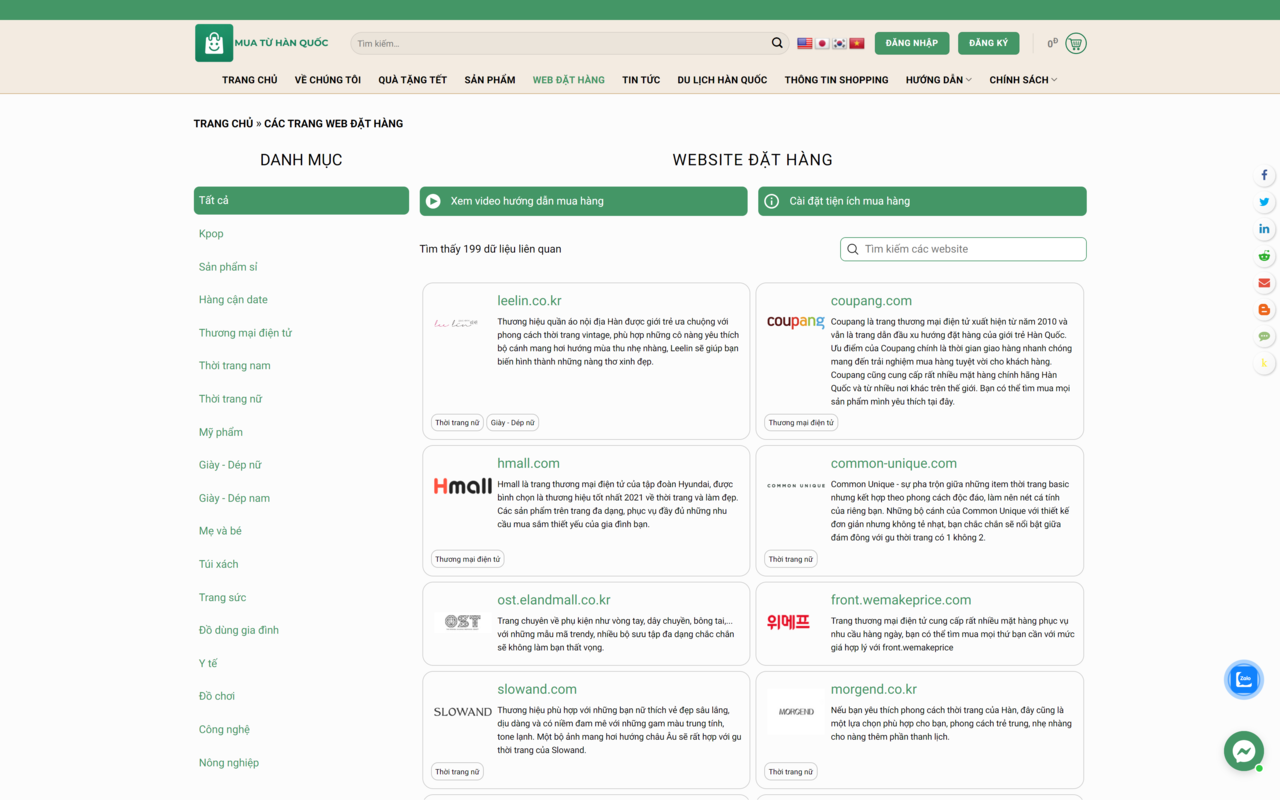The image size is (1280, 800).
Task: Share page on Twitter
Action: click(x=1264, y=202)
